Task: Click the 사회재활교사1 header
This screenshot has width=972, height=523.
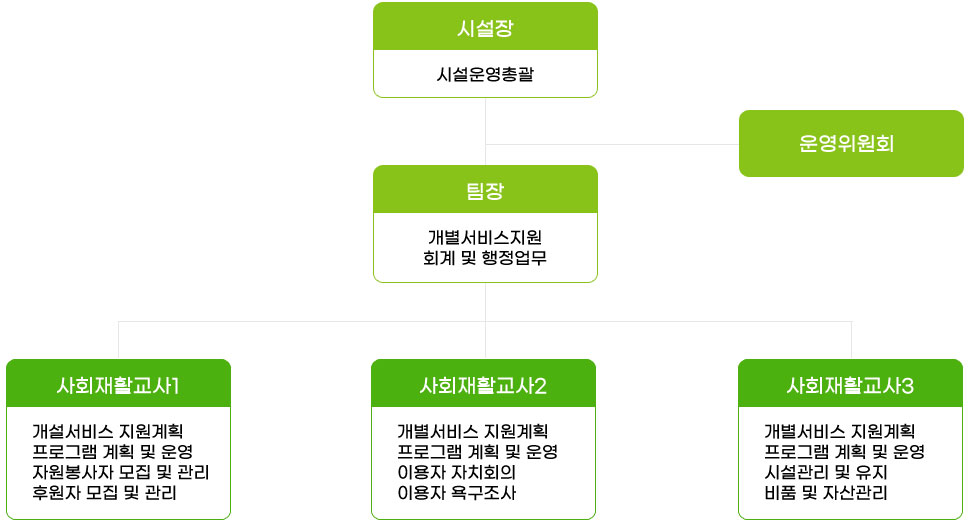Action: (118, 385)
